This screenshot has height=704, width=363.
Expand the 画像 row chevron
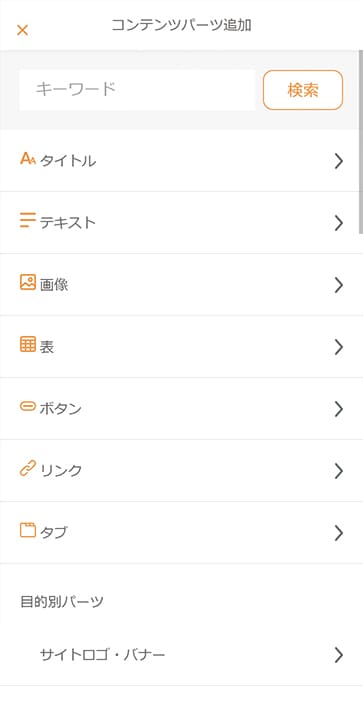339,285
